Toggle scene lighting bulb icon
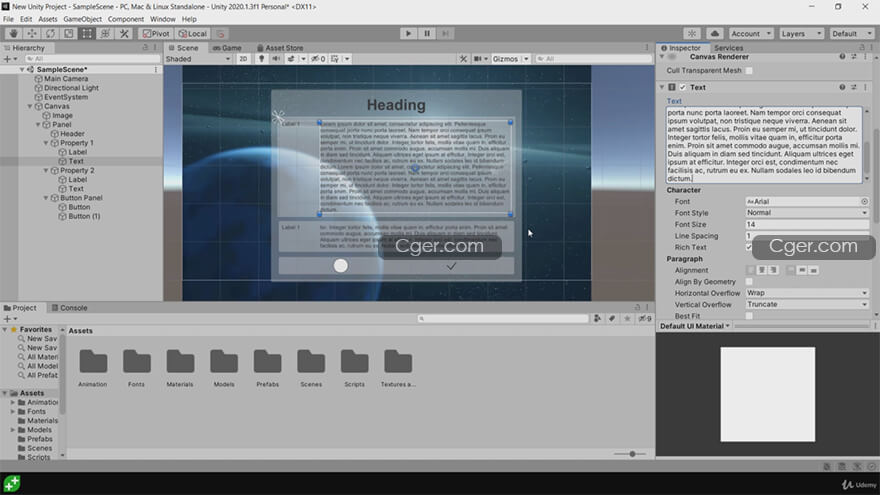 point(262,59)
